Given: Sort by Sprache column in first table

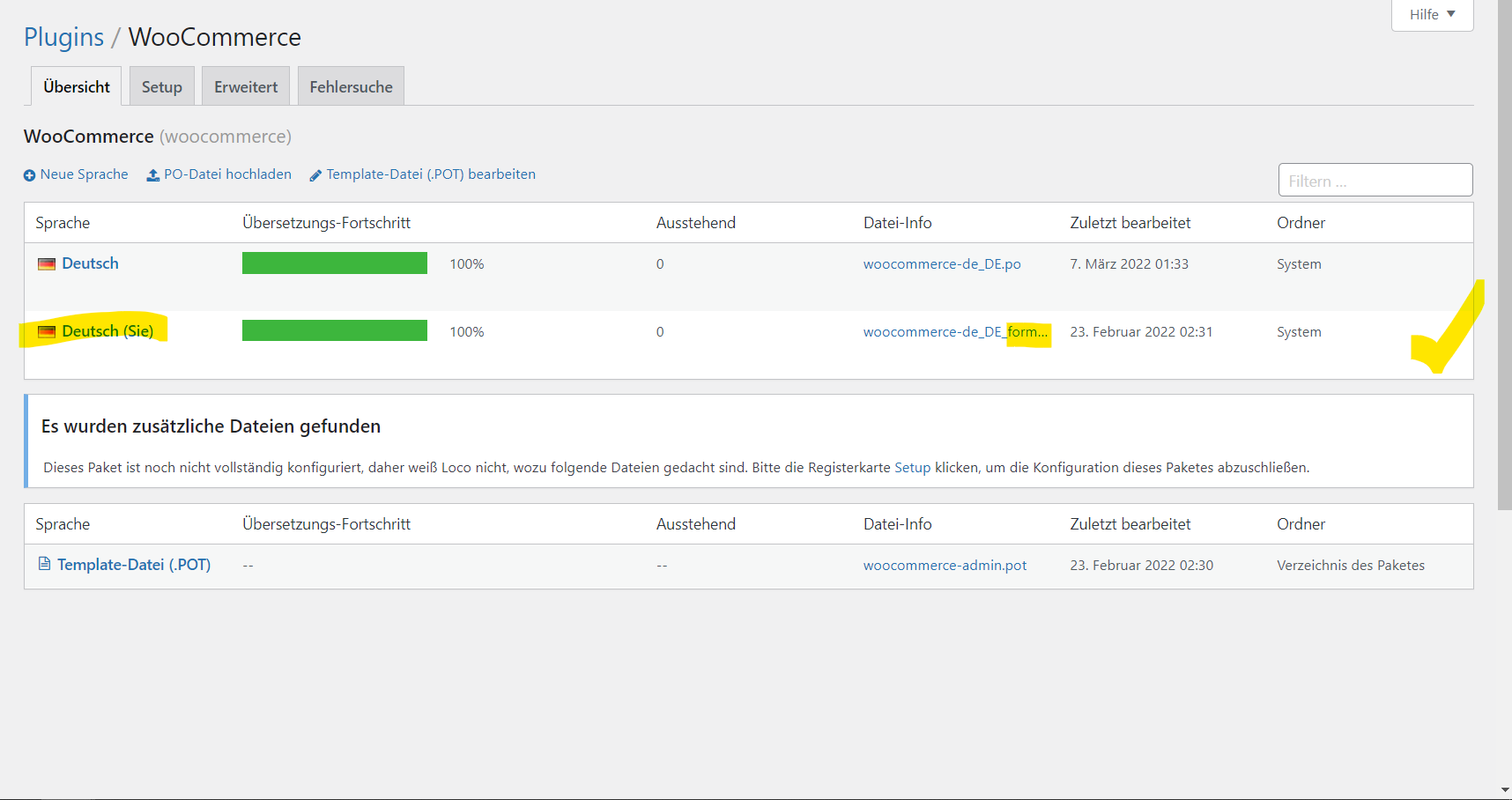Looking at the screenshot, I should 63,223.
